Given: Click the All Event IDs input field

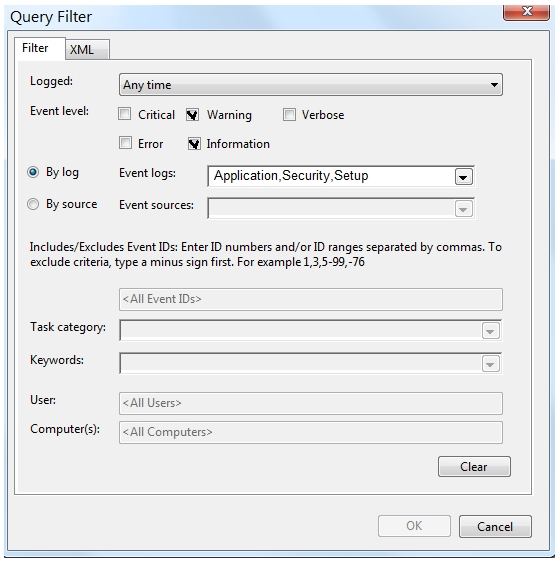Looking at the screenshot, I should click(x=311, y=299).
